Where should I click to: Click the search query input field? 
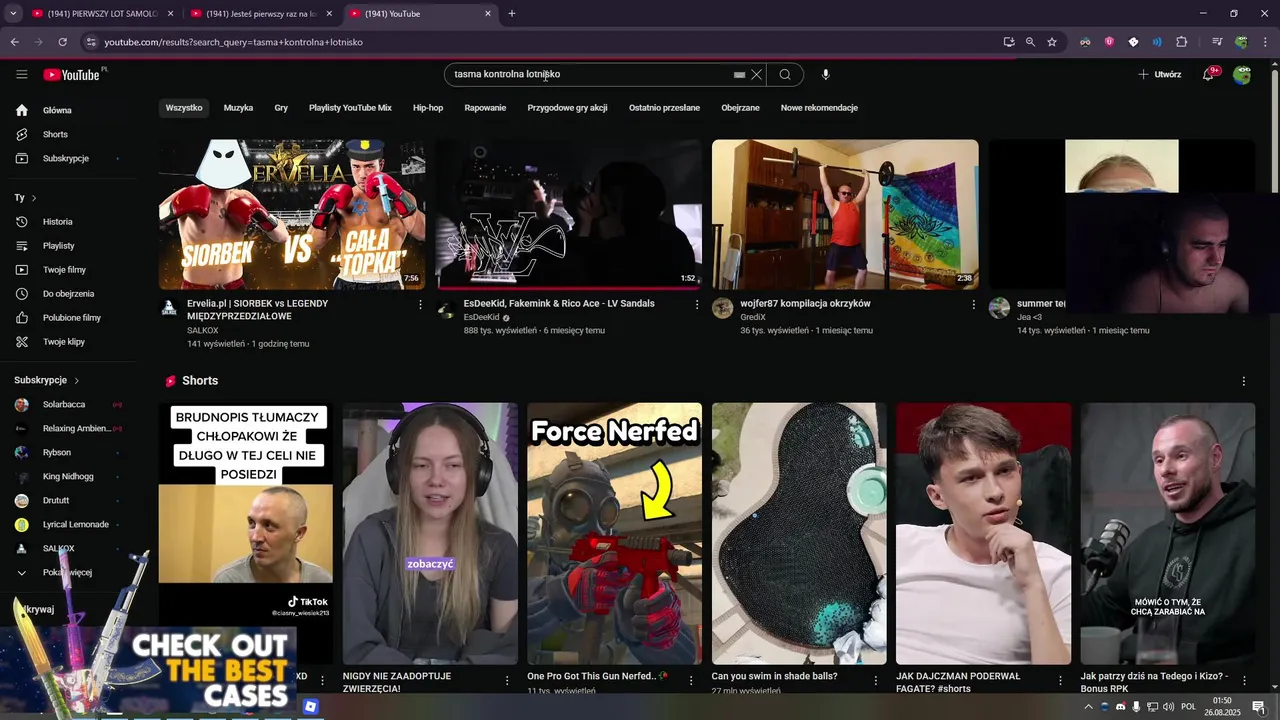(590, 74)
